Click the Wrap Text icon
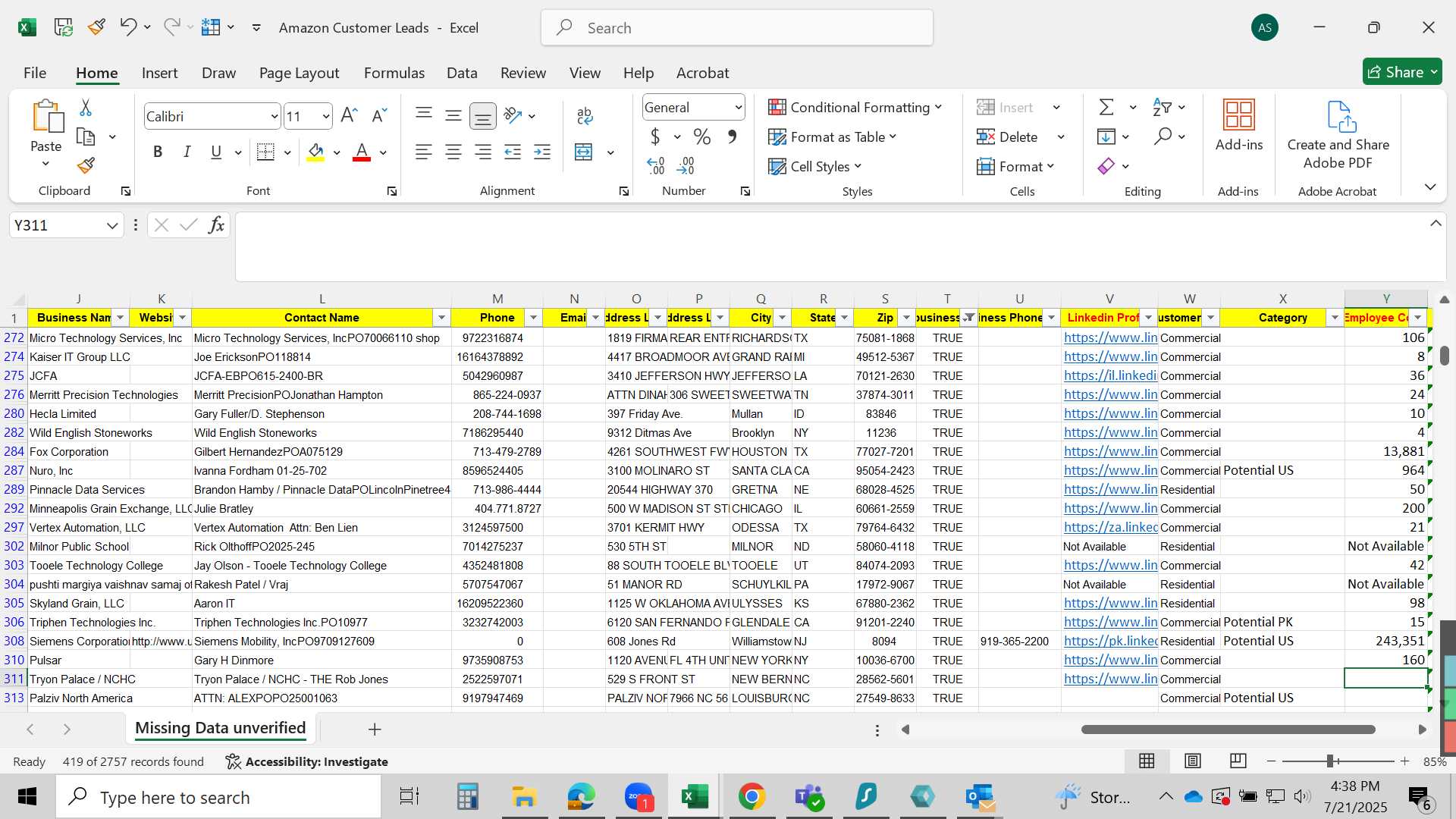The image size is (1456, 819). [585, 115]
